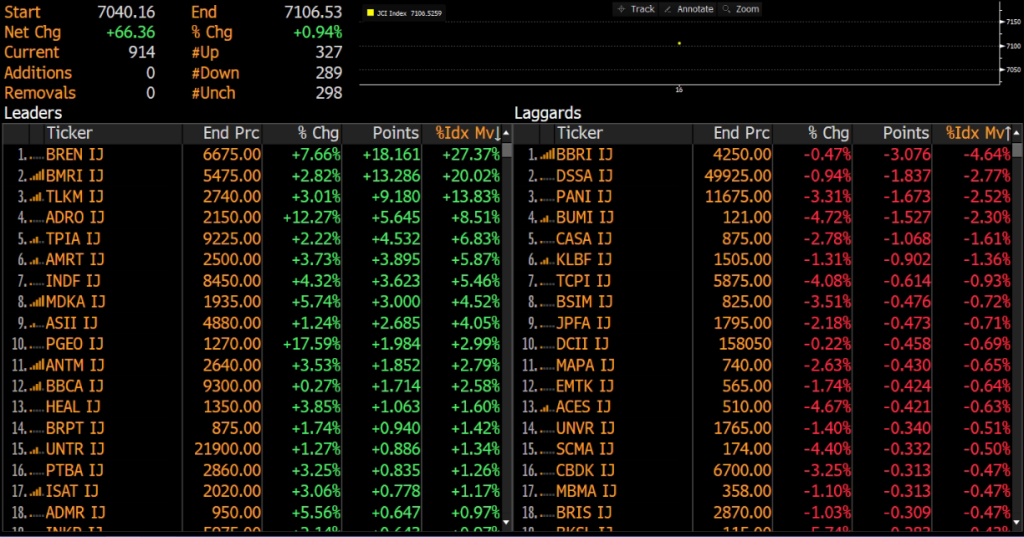The image size is (1024, 537).
Task: Click MAPA IJ ticker
Action: [x=585, y=365]
